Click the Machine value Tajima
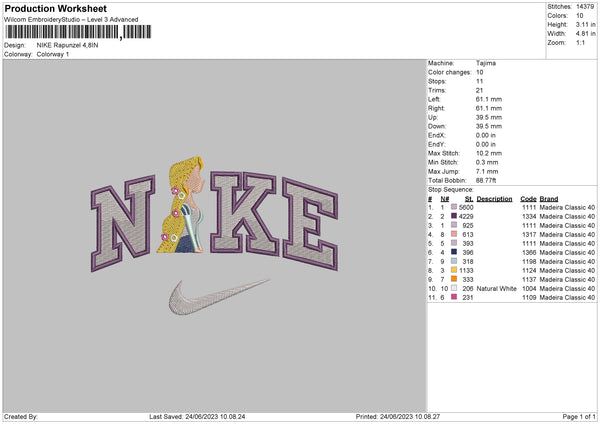The height and width of the screenshot is (424, 600). 486,63
